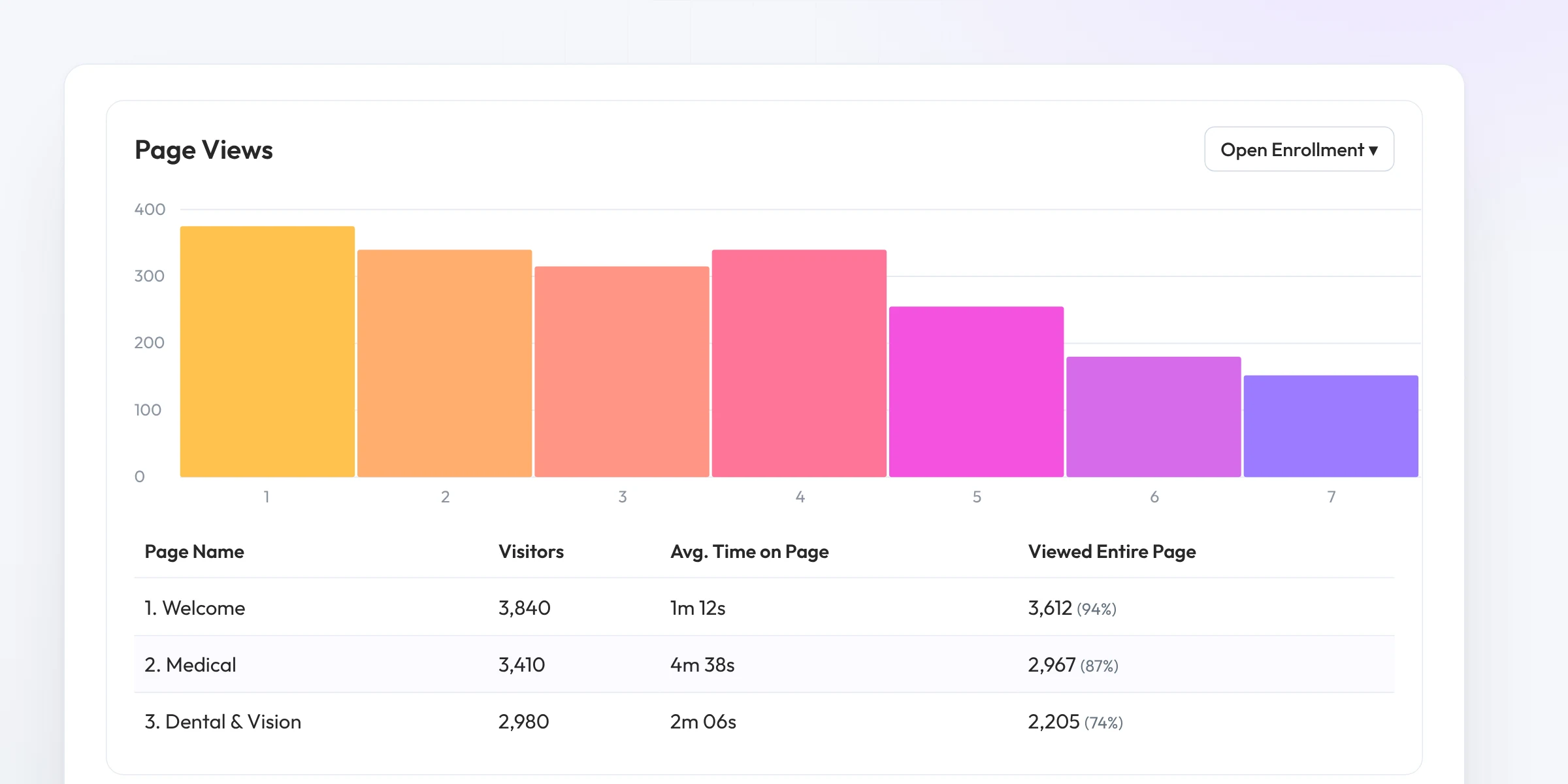Click the 2m 06s average time
Viewport: 1568px width, 784px height.
pos(703,722)
